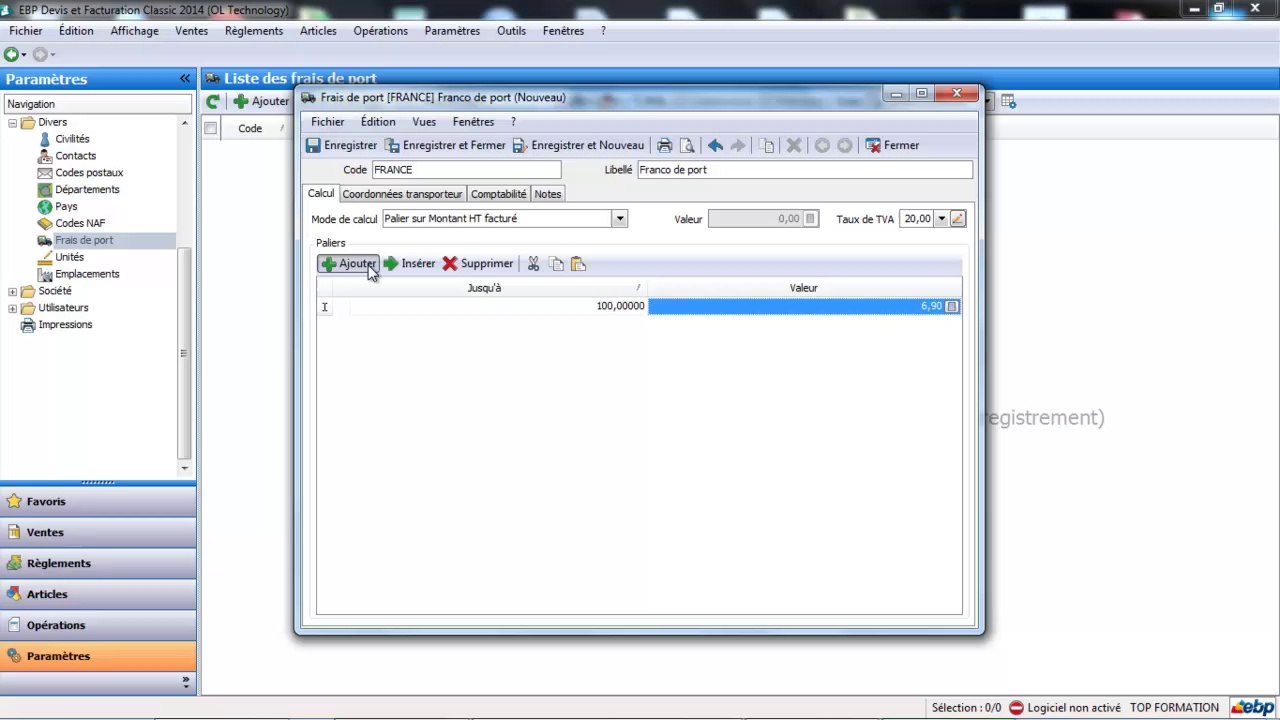
Task: Open the Mode de calcul dropdown arrow
Action: [x=620, y=218]
